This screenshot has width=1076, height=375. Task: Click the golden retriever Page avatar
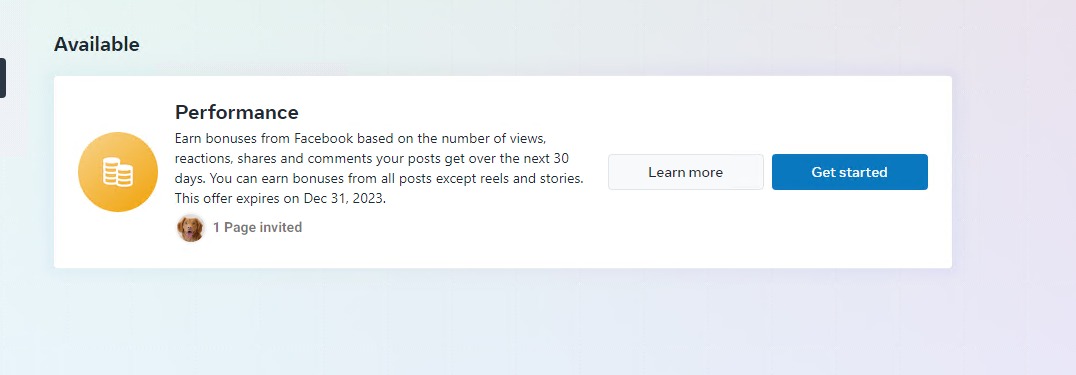tap(191, 227)
